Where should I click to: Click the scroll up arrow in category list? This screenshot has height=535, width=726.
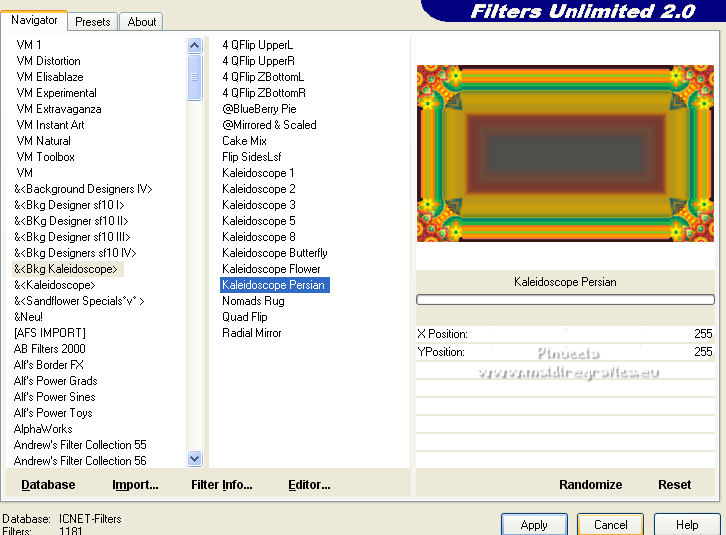point(194,45)
